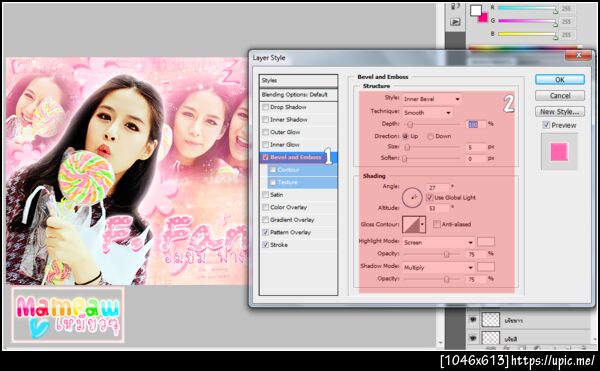Image resolution: width=600 pixels, height=371 pixels.
Task: Click the Soften px field
Action: [x=476, y=159]
